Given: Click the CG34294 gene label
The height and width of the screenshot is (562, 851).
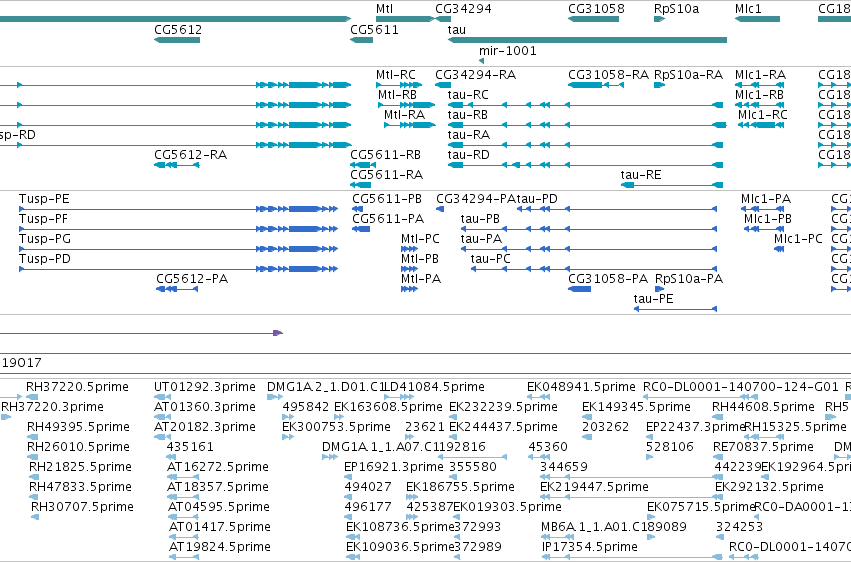Looking at the screenshot, I should [x=463, y=9].
